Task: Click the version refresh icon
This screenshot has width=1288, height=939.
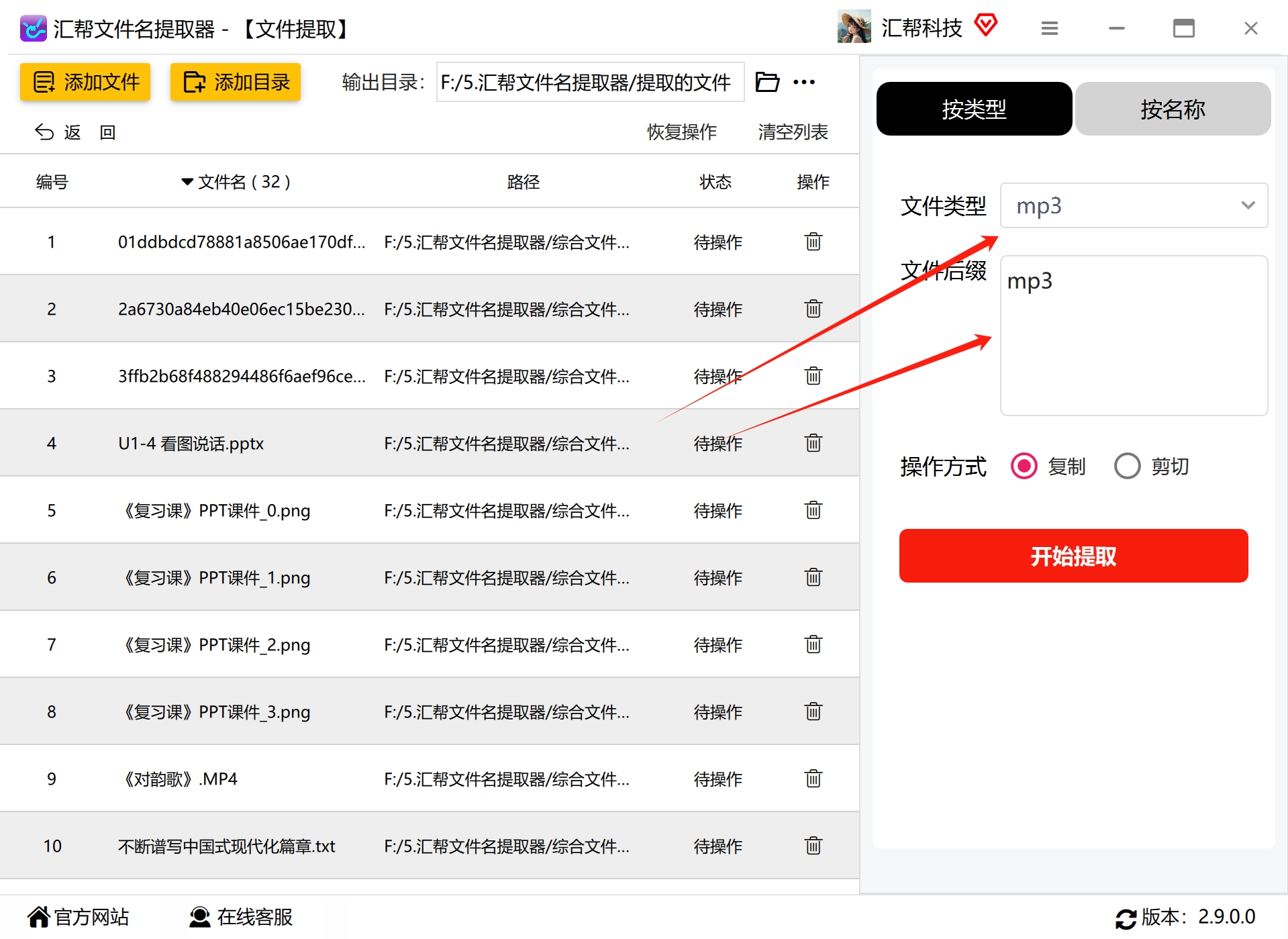Action: [x=1126, y=918]
